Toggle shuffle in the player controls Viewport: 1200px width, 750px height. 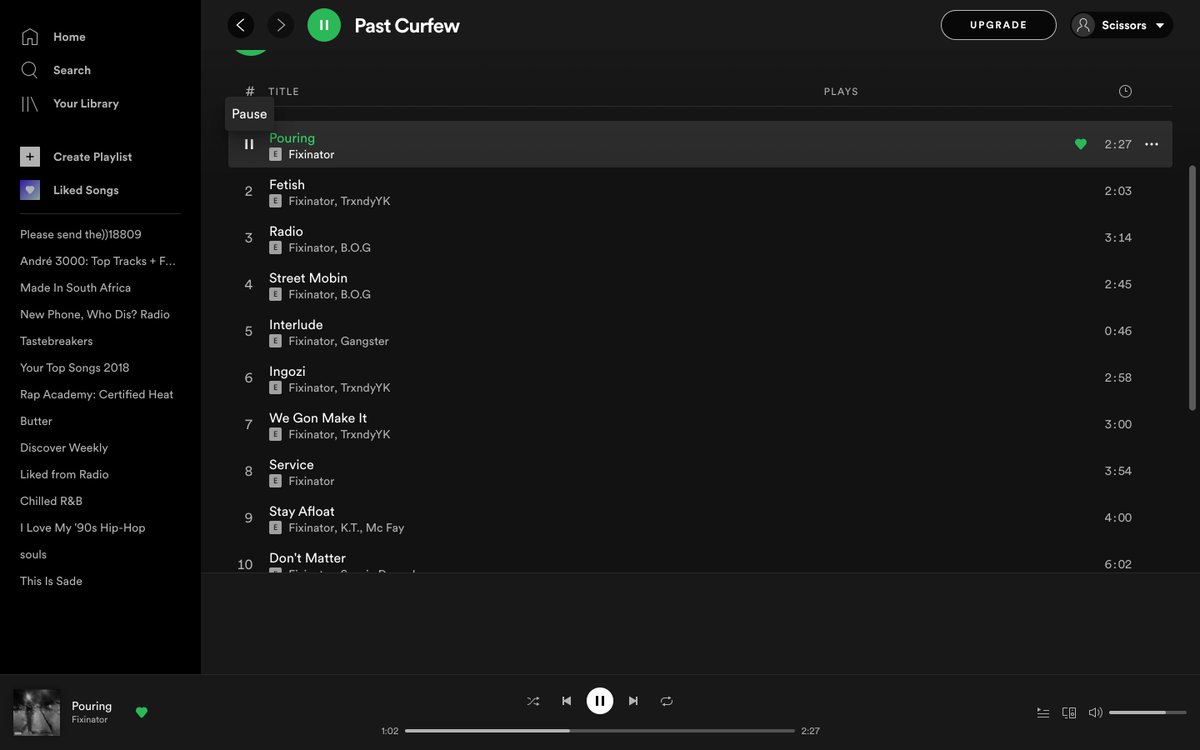click(x=533, y=701)
